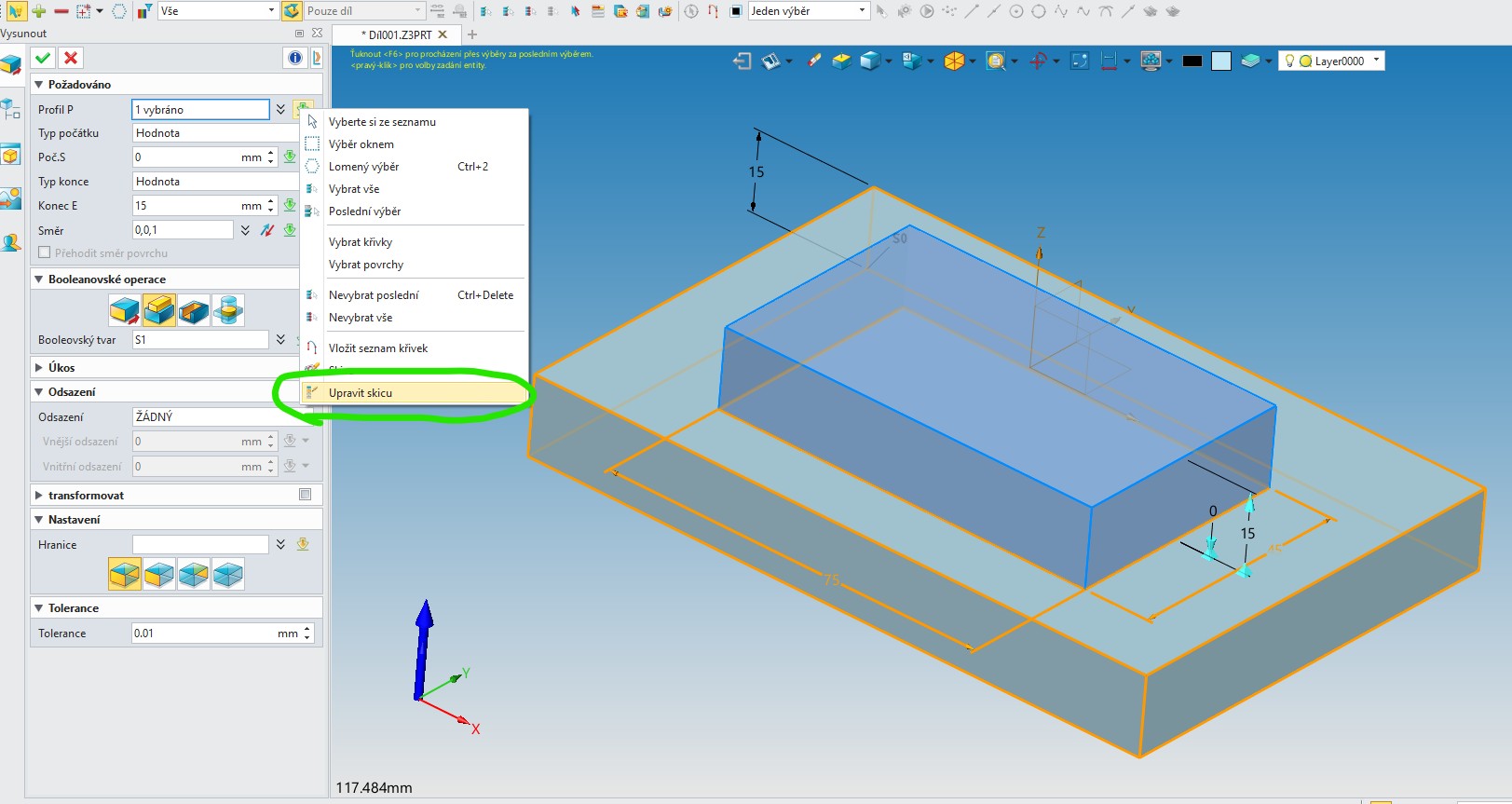Tick the transformovat section checkbox
This screenshot has height=804, width=1512.
305,495
